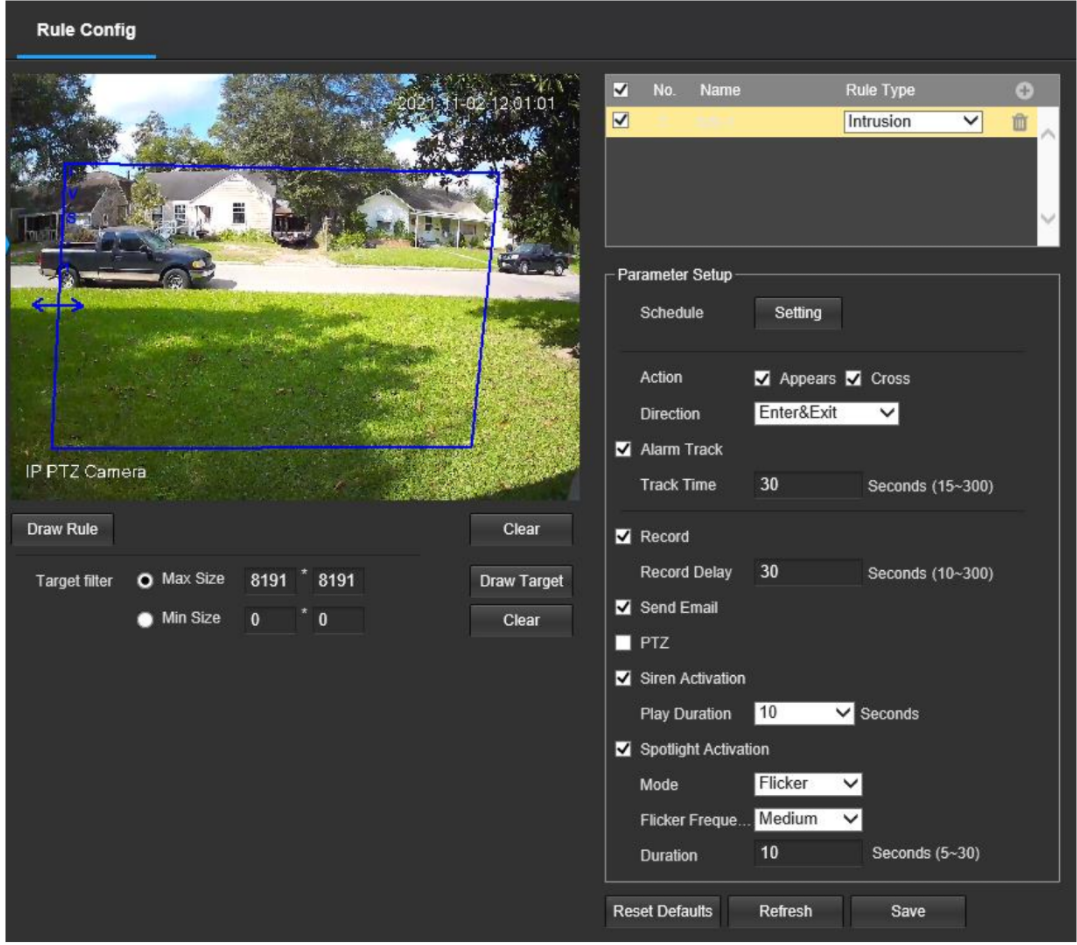Refresh the rule configuration
The width and height of the screenshot is (1077, 945).
pos(785,911)
